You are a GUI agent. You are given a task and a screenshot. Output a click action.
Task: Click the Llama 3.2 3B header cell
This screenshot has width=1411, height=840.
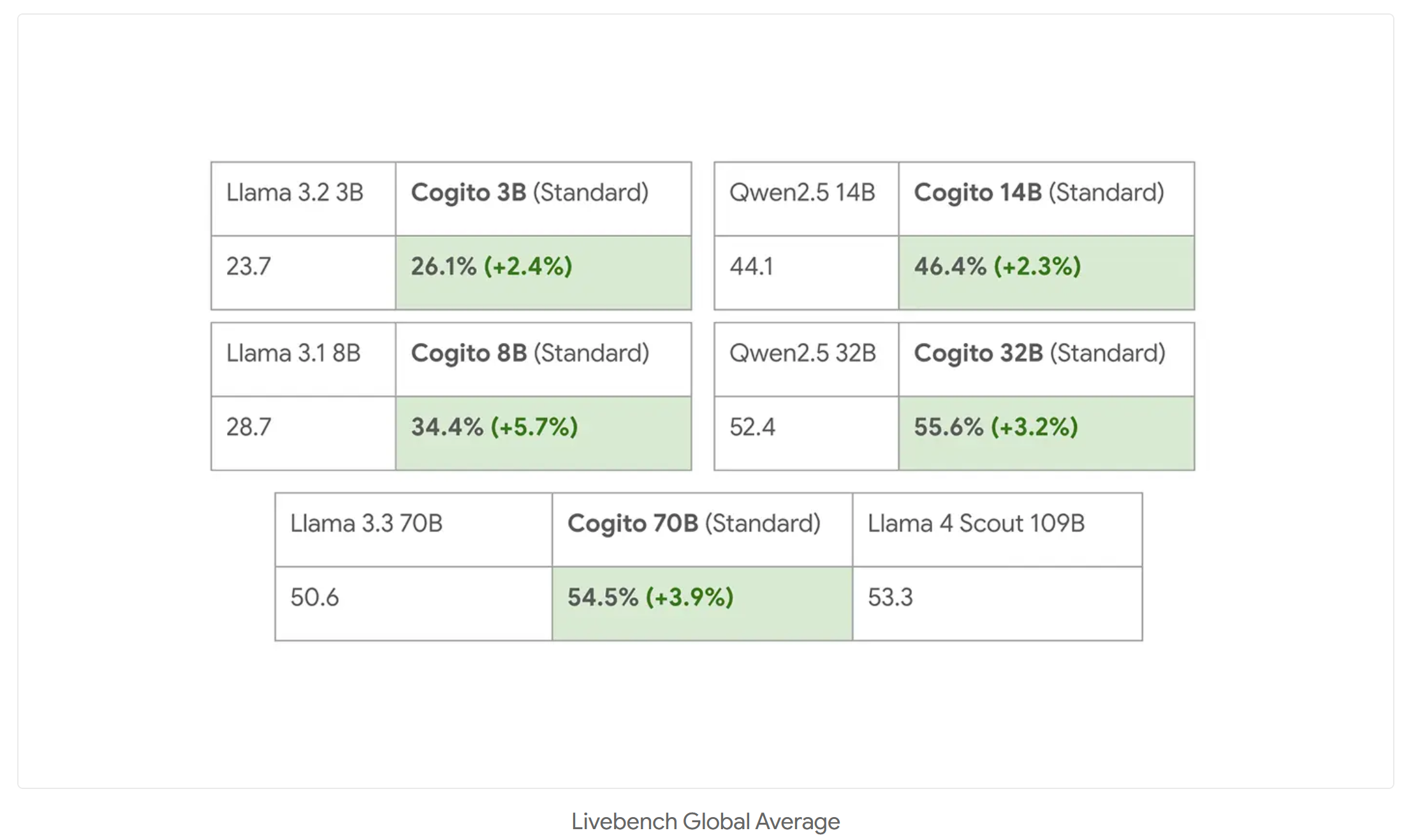(303, 198)
